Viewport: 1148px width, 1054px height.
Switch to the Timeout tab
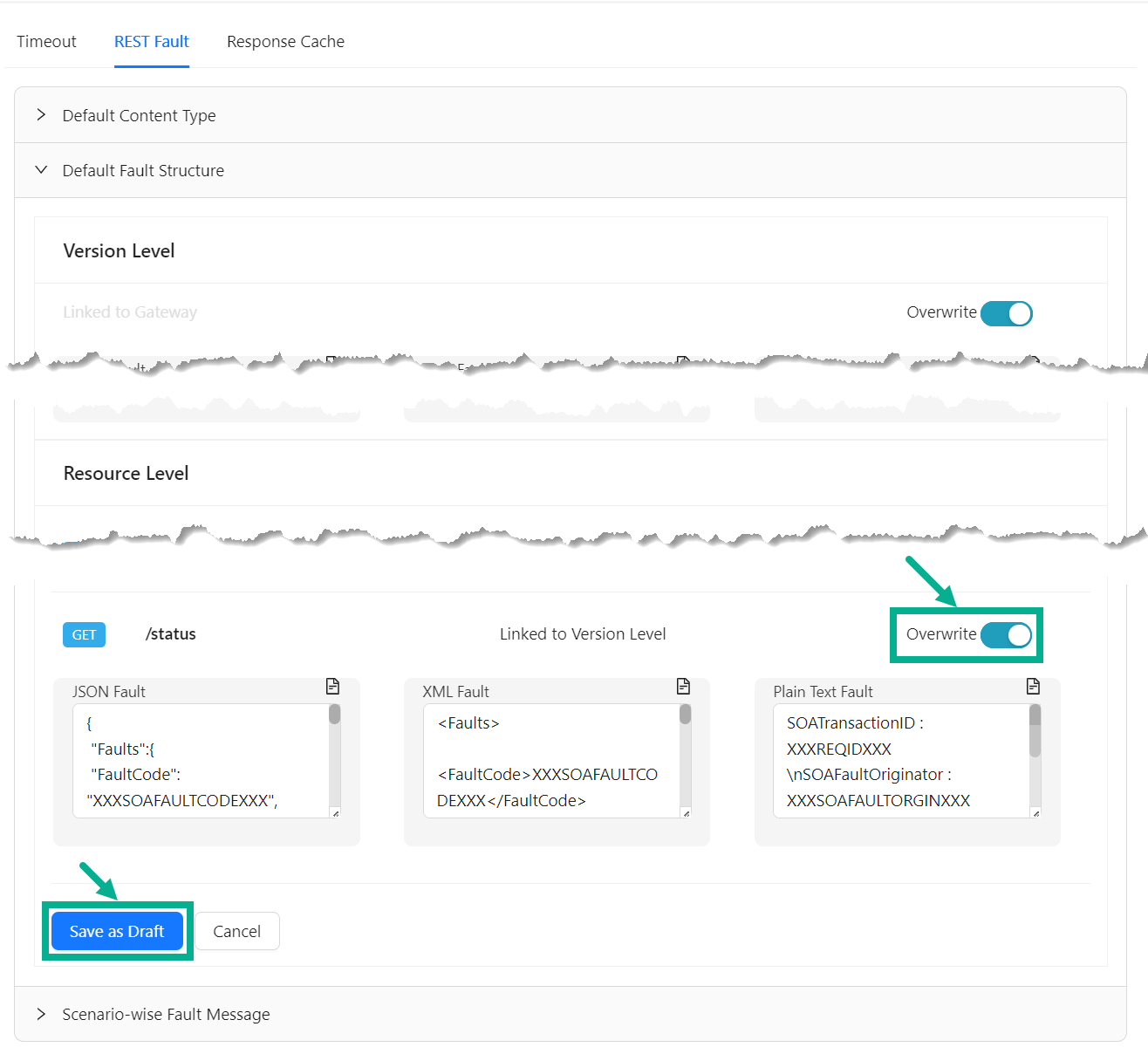coord(46,42)
